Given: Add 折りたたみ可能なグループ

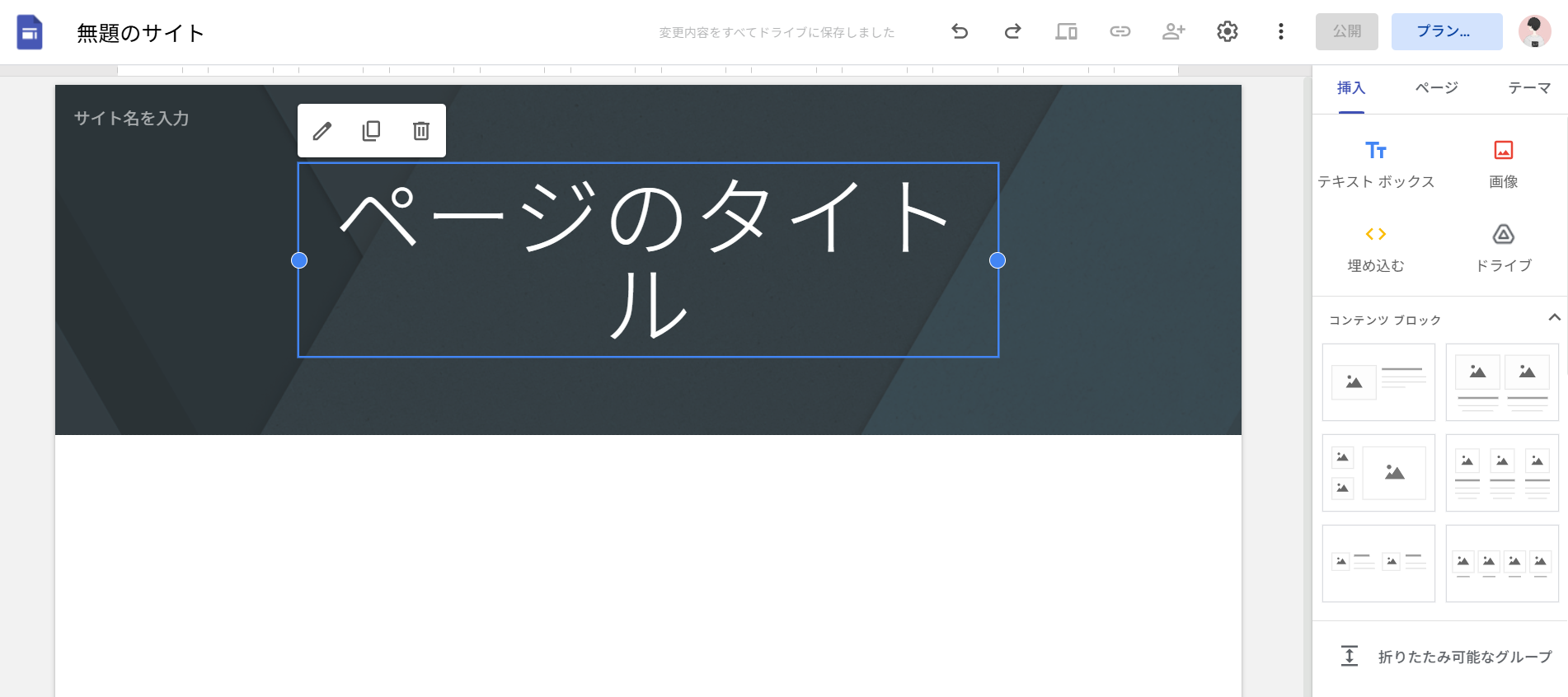Looking at the screenshot, I should (1446, 657).
